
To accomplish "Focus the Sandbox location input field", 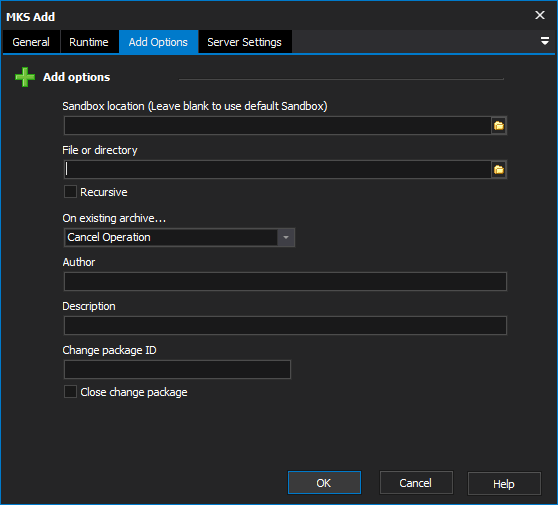I will [x=278, y=126].
